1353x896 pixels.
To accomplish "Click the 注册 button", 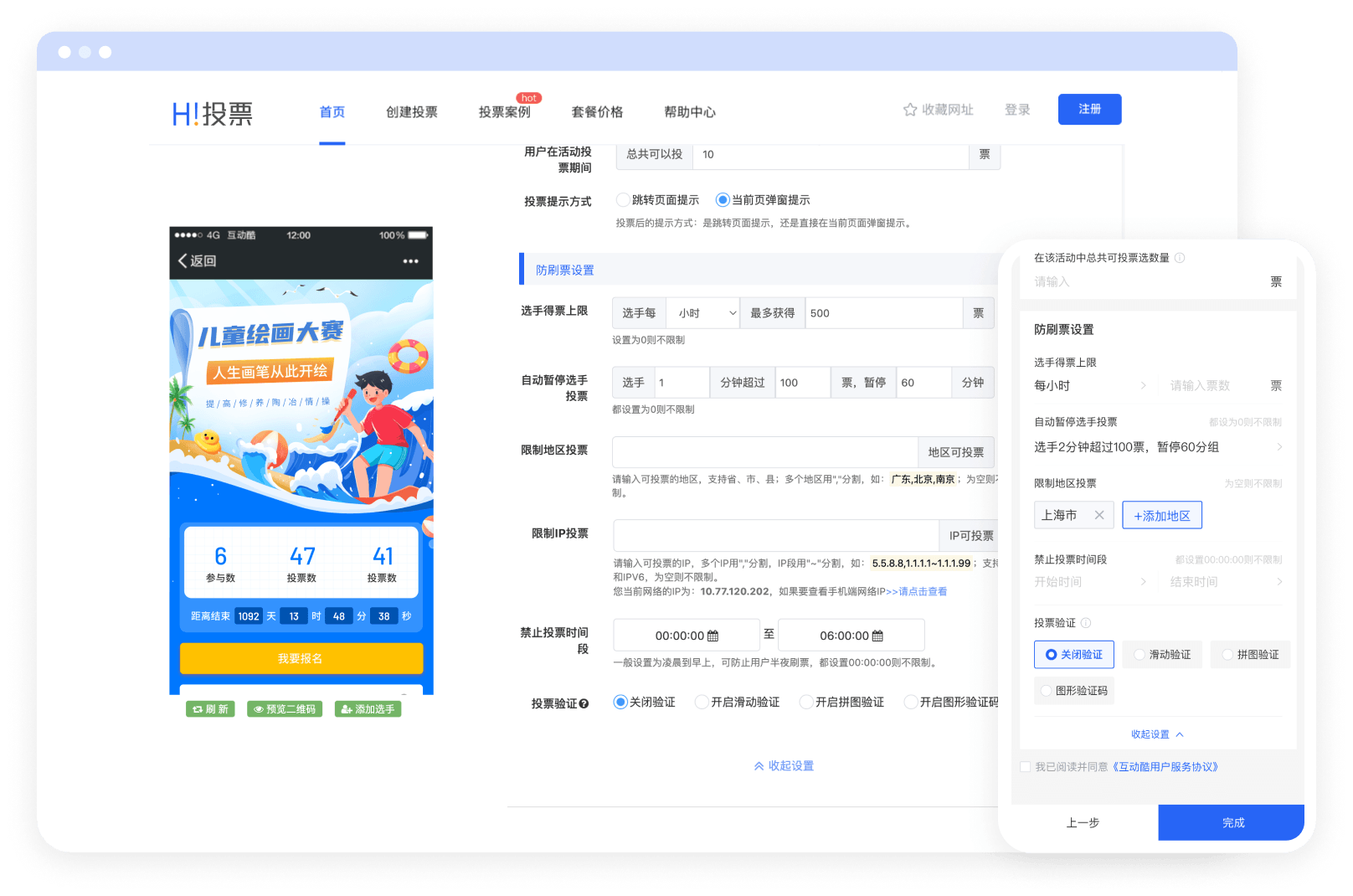I will 1089,109.
